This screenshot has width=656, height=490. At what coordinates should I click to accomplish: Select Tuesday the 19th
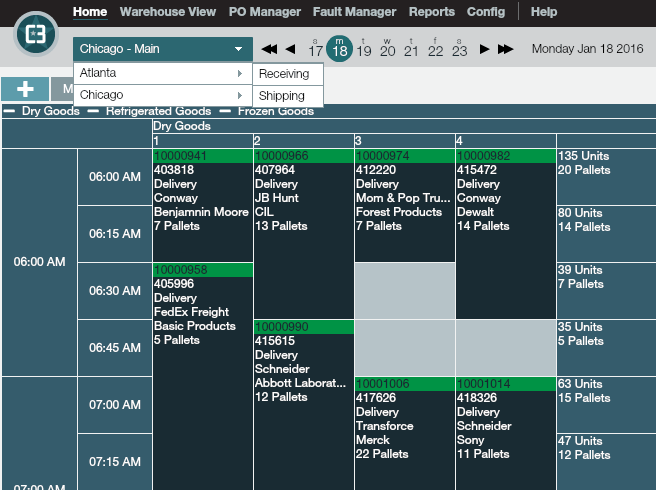[x=364, y=48]
